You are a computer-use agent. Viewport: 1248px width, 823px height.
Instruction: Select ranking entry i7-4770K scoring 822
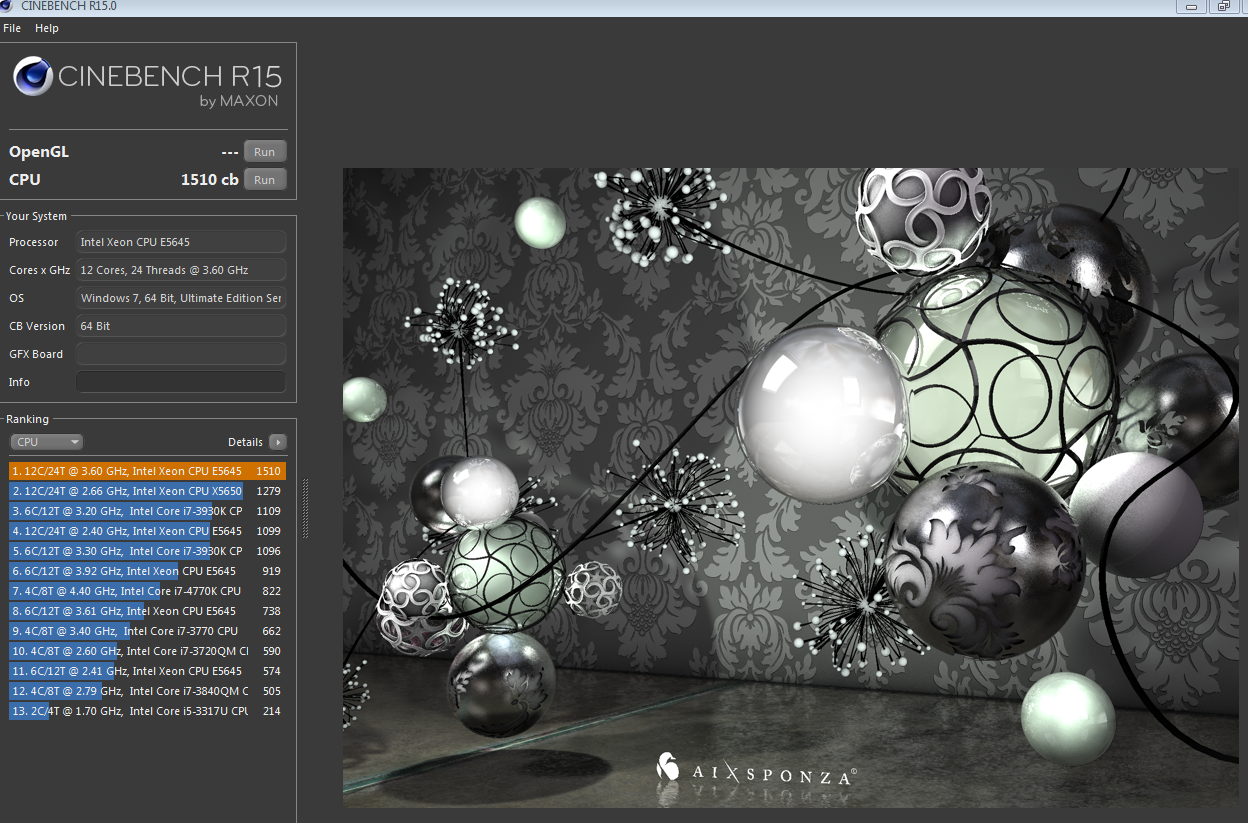click(148, 591)
